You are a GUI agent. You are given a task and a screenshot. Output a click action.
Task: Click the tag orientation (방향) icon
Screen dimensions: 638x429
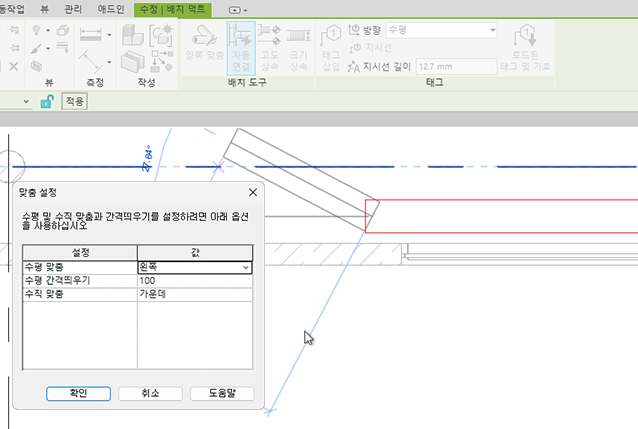tap(354, 30)
